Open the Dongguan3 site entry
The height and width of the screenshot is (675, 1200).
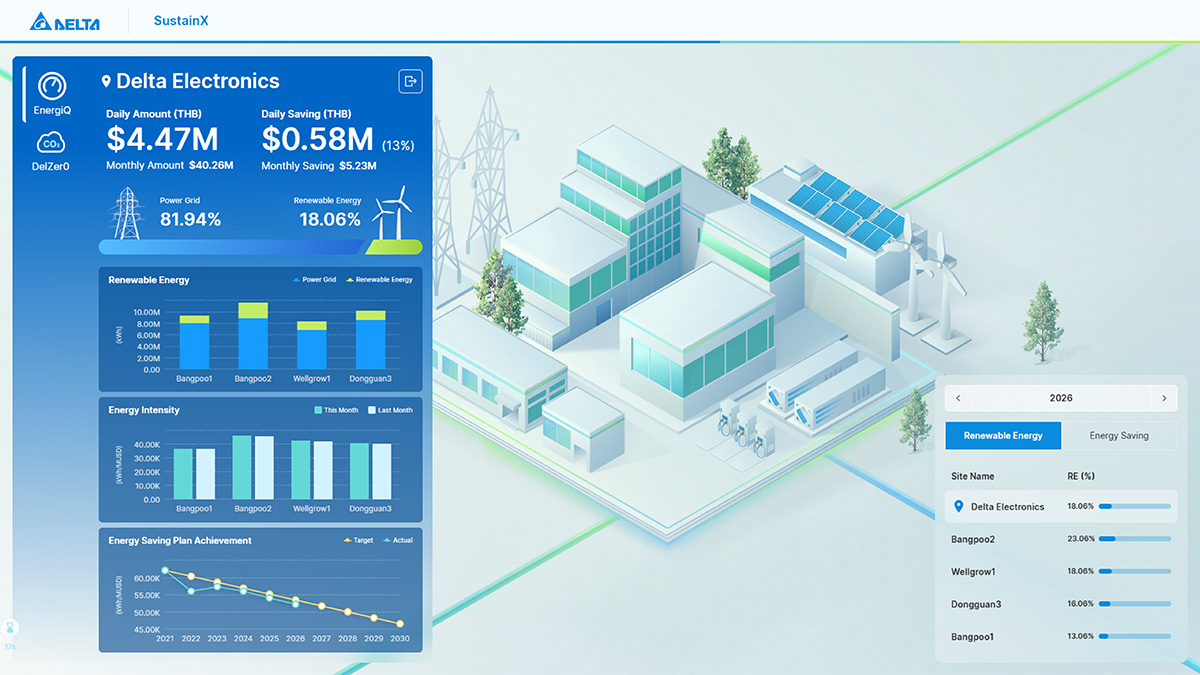coord(976,604)
